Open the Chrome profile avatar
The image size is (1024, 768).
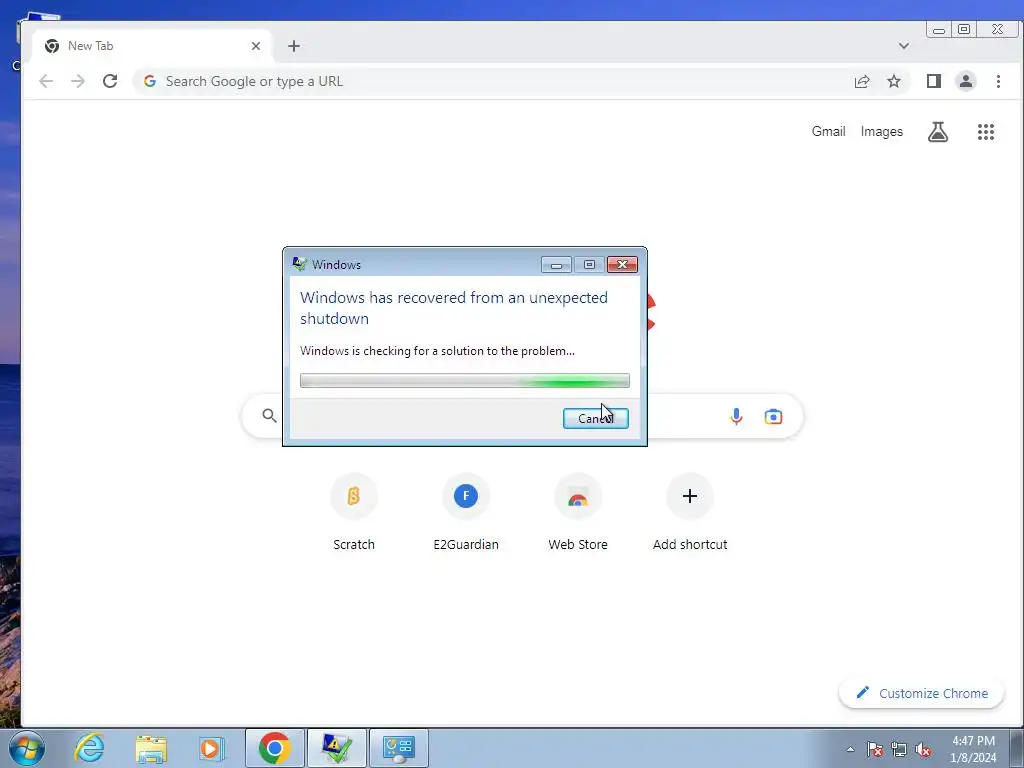point(966,81)
